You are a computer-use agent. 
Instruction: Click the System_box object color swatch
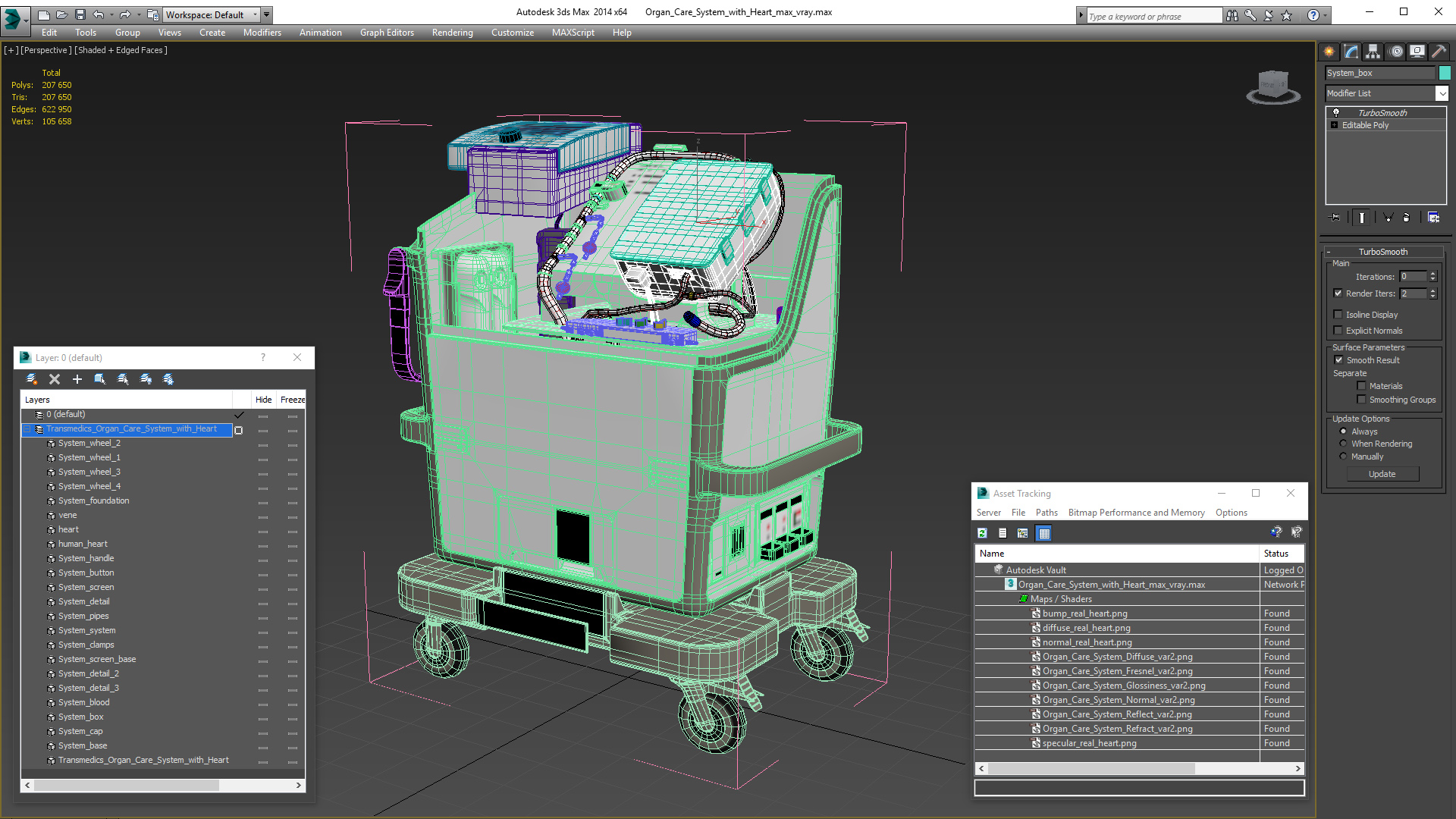pyautogui.click(x=1445, y=73)
